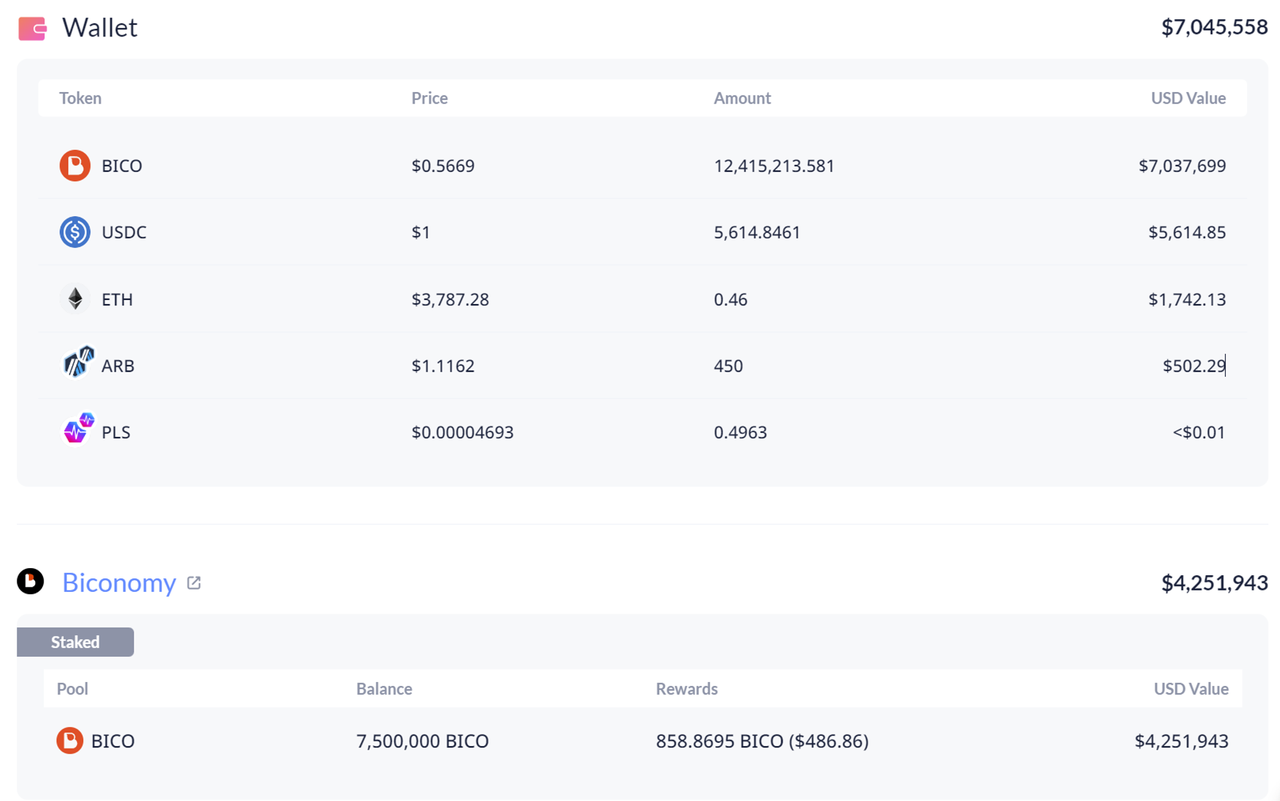The height and width of the screenshot is (801, 1280).
Task: Click the black Biconomy logo icon
Action: coord(31,580)
